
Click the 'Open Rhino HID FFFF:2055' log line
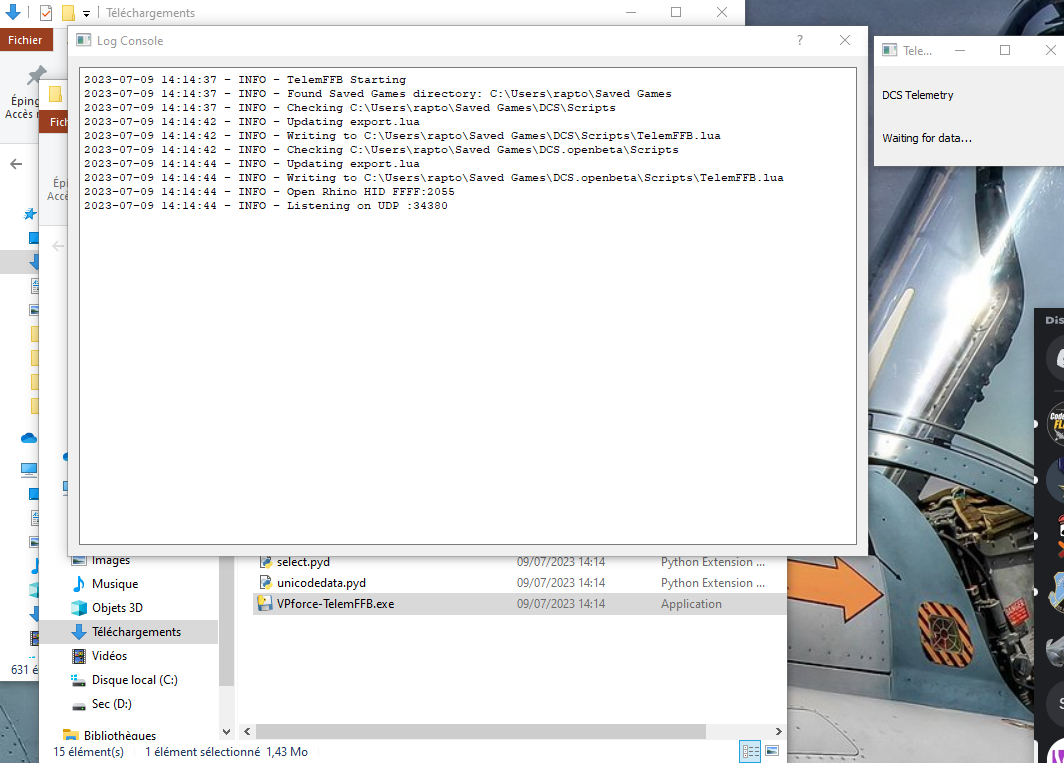[x=269, y=191]
